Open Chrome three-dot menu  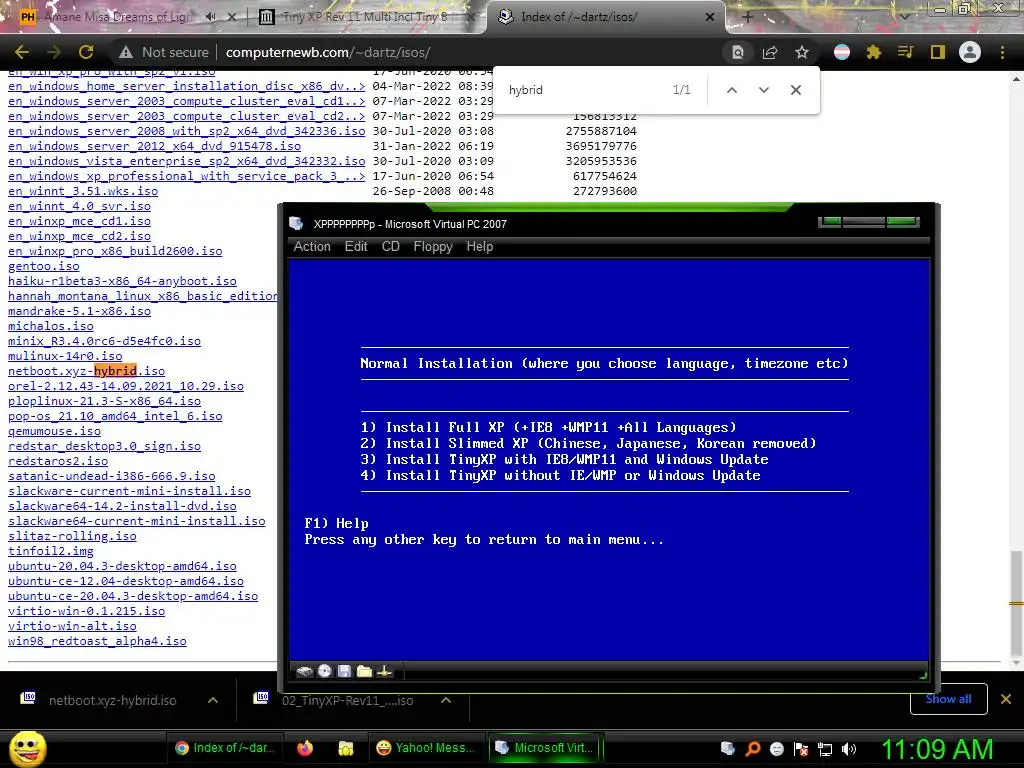[1002, 52]
